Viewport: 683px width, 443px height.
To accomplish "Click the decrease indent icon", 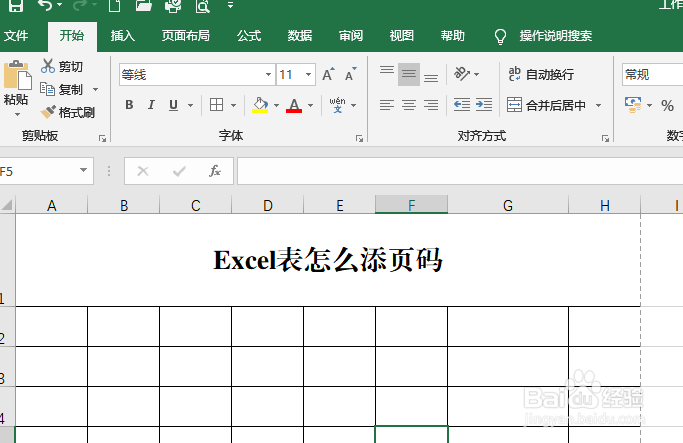I will [x=462, y=105].
